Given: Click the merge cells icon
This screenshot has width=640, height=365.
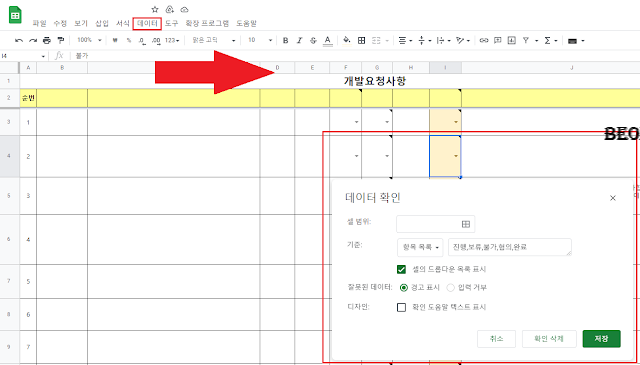Looking at the screenshot, I should point(376,40).
